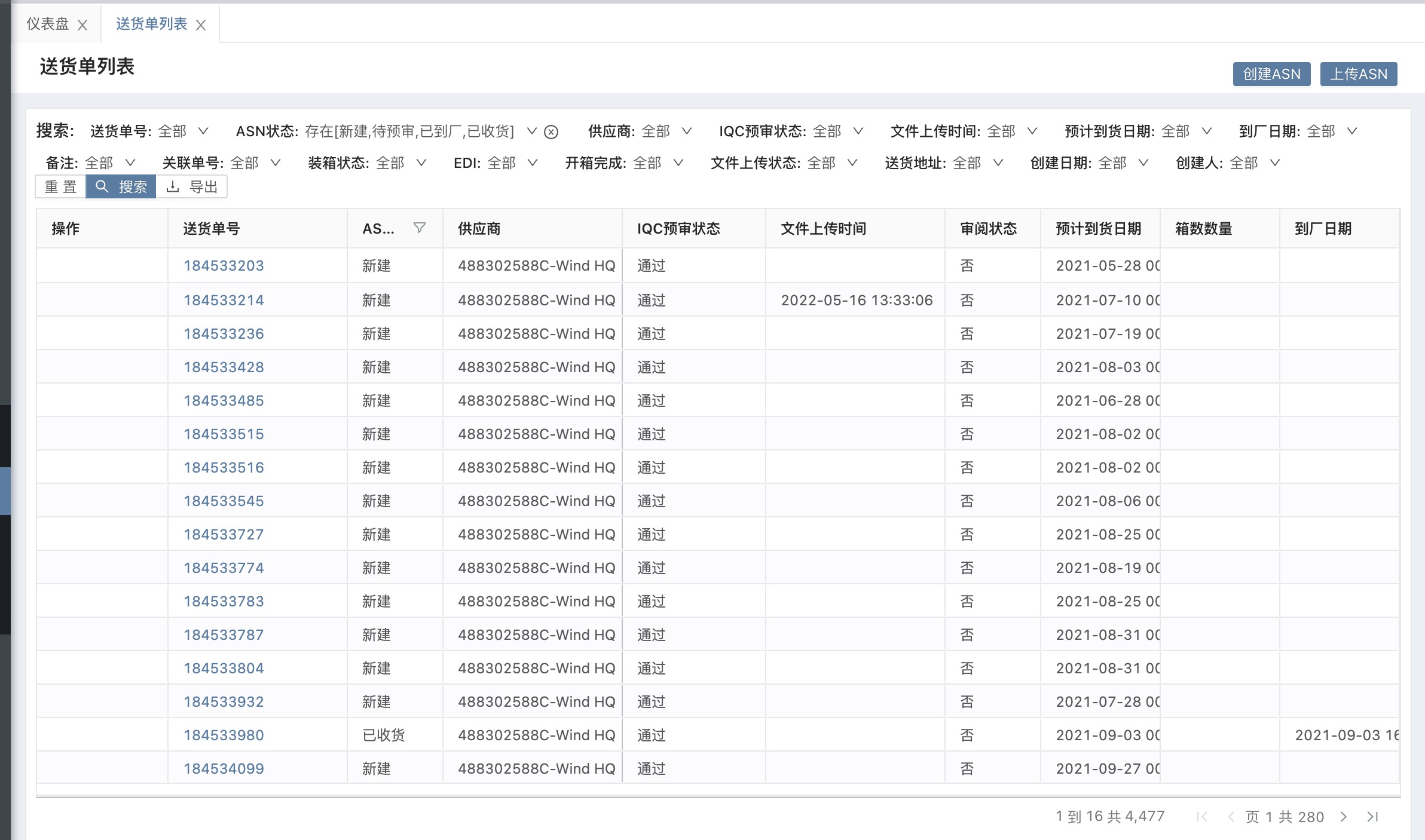This screenshot has height=840, width=1425.
Task: Open delivery note 184533980
Action: (224, 735)
